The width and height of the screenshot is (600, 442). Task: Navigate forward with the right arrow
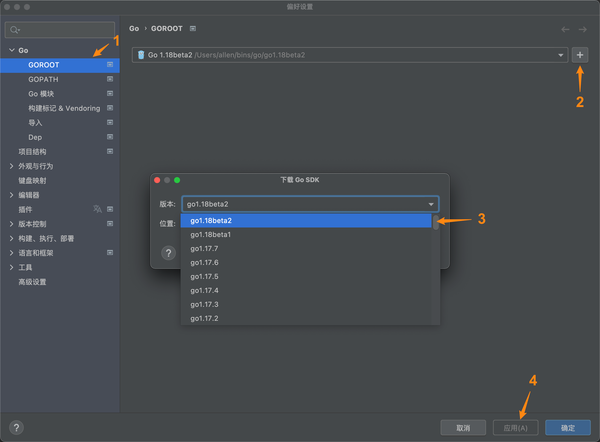pos(582,29)
